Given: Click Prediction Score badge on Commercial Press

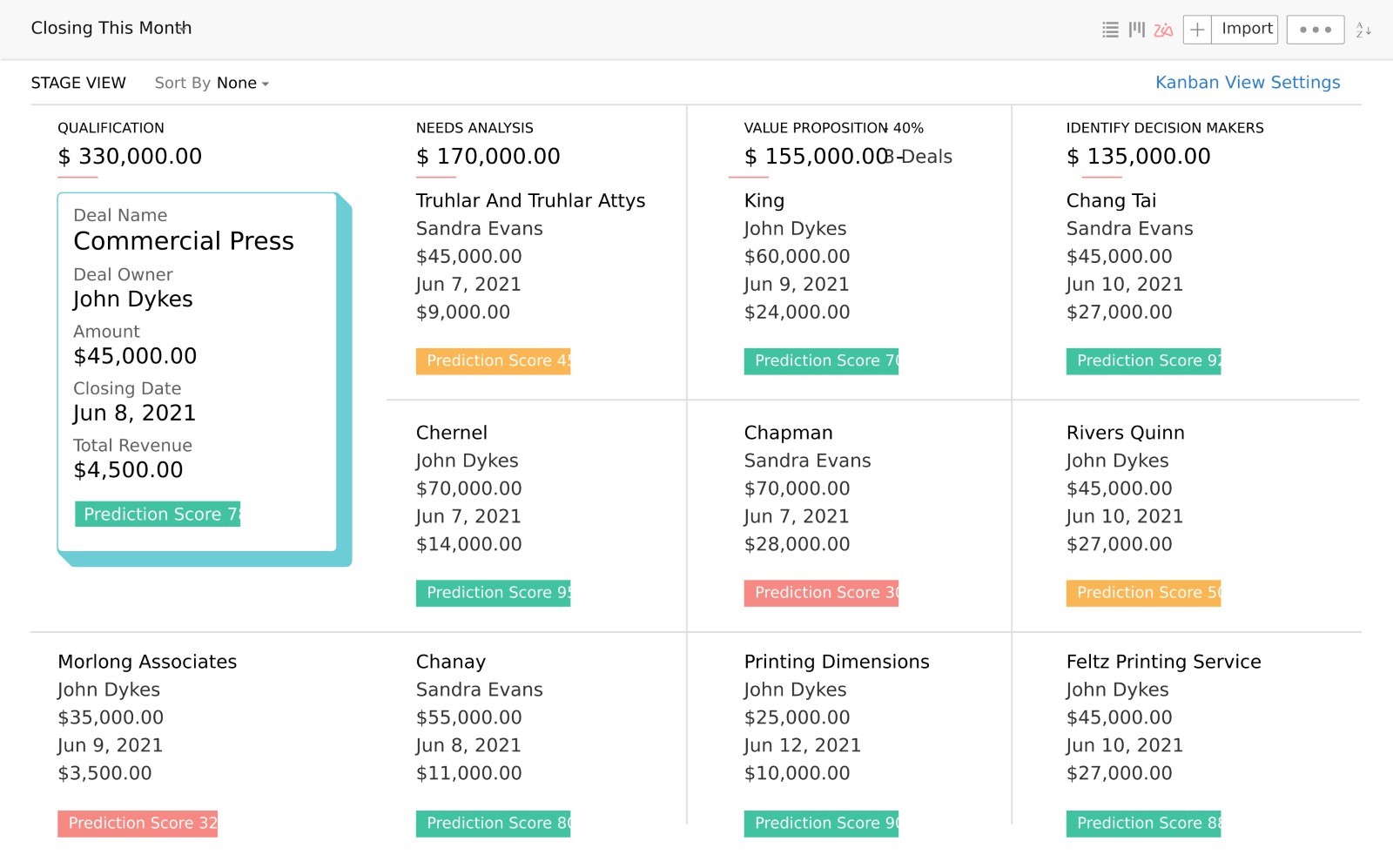Looking at the screenshot, I should (158, 514).
